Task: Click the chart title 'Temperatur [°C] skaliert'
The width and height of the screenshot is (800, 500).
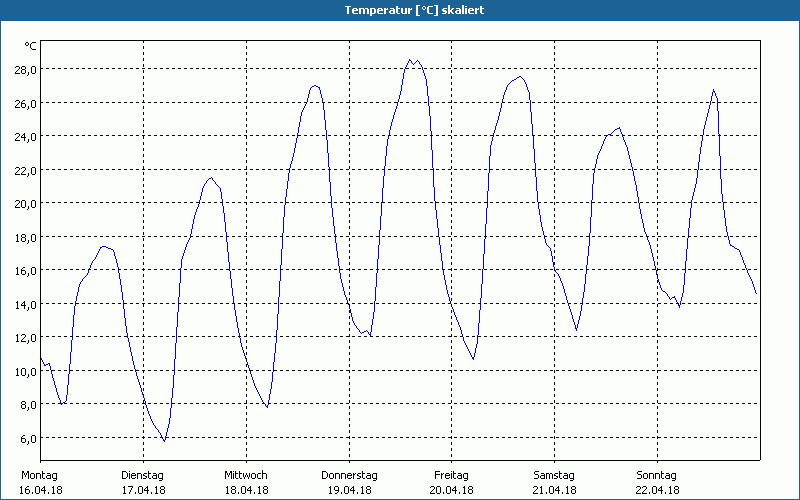Action: (x=414, y=10)
